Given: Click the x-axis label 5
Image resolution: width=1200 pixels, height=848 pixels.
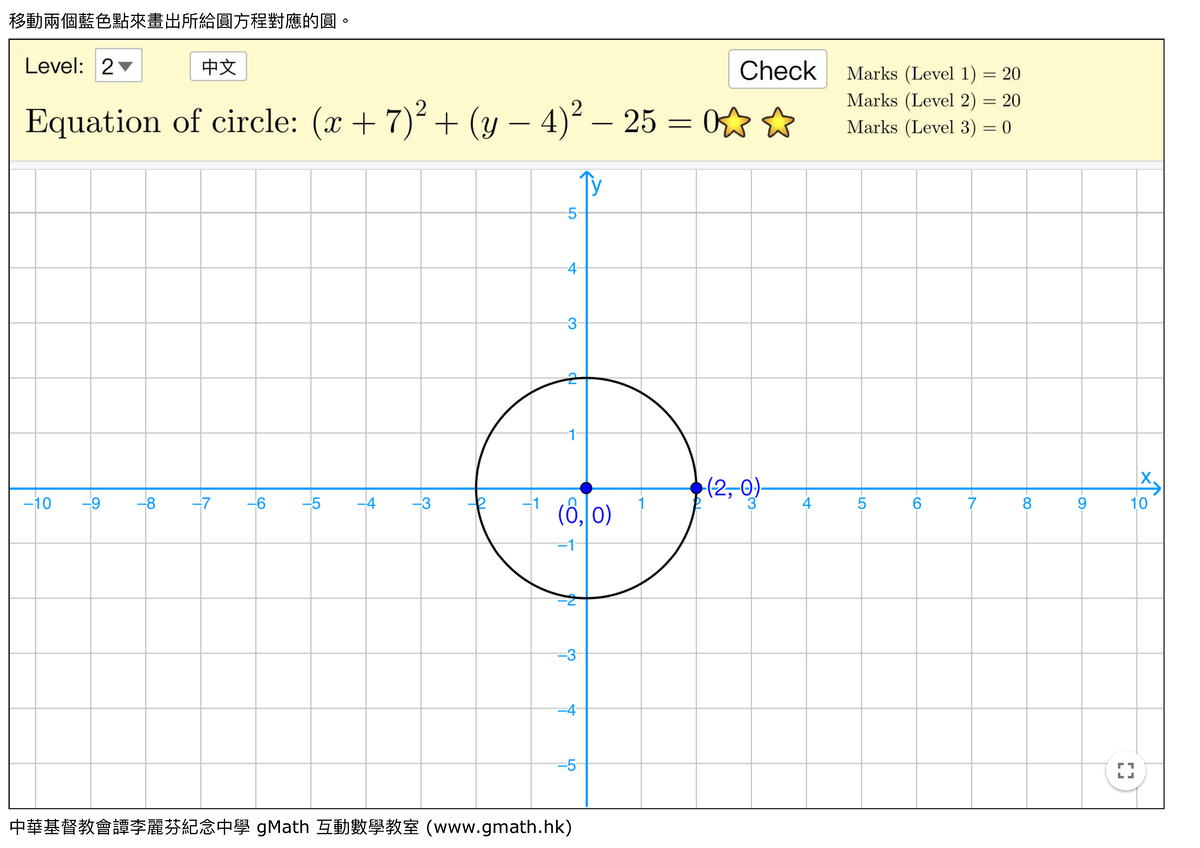Looking at the screenshot, I should tap(861, 503).
